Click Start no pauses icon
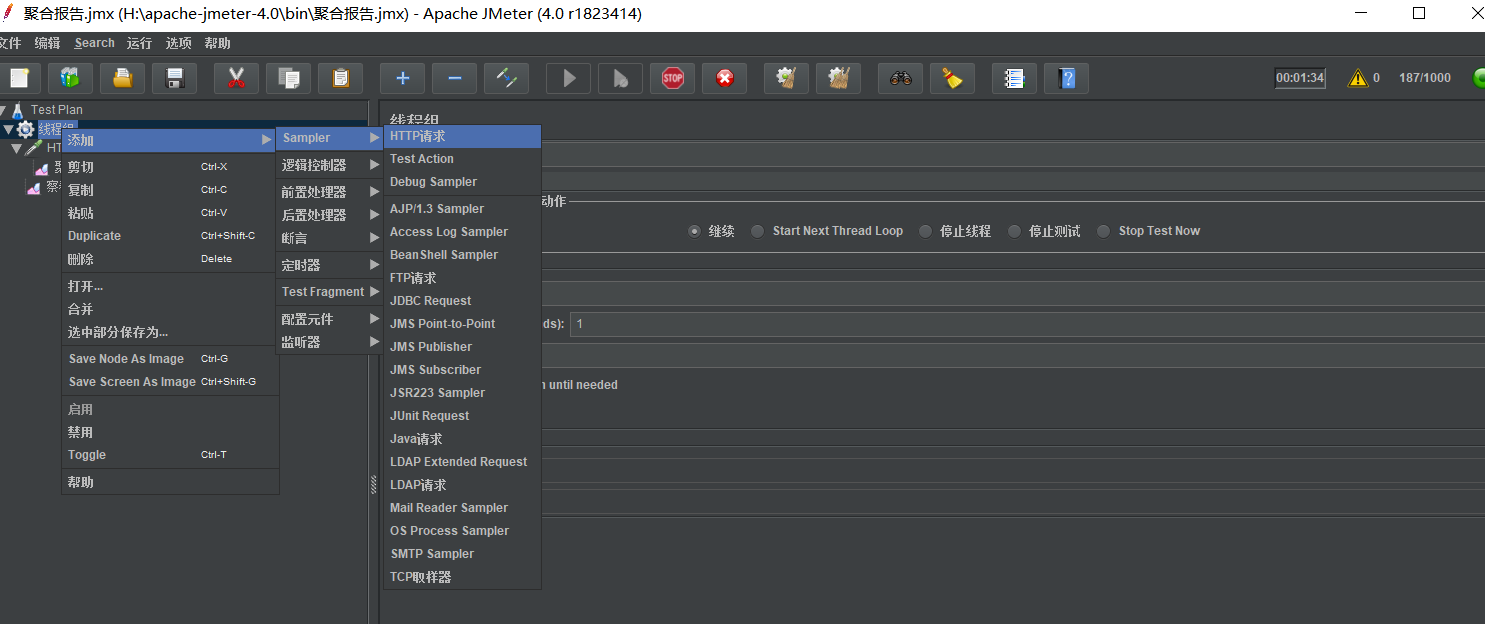 coord(620,78)
